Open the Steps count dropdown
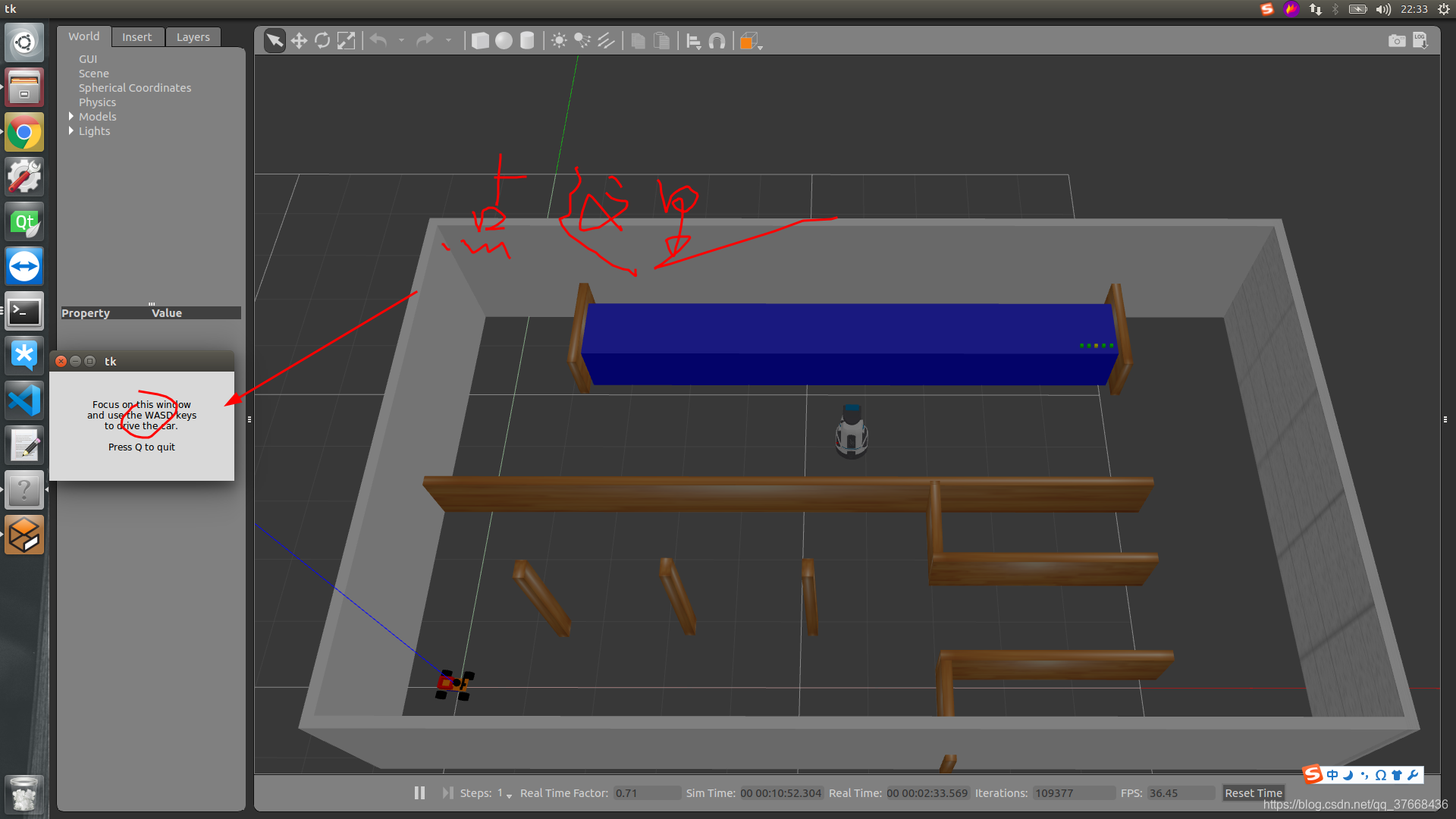1456x819 pixels. (x=509, y=795)
